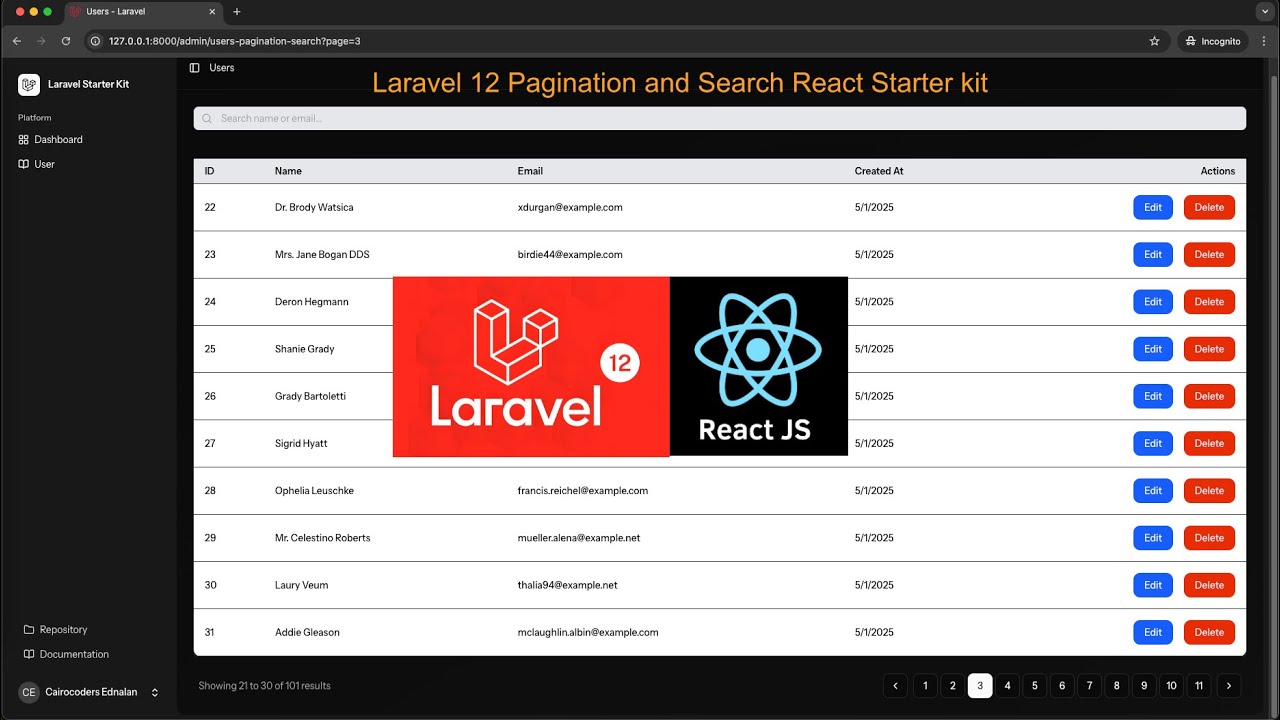Select the Users - Laravel browser tab
Viewport: 1280px width, 720px height.
(143, 12)
